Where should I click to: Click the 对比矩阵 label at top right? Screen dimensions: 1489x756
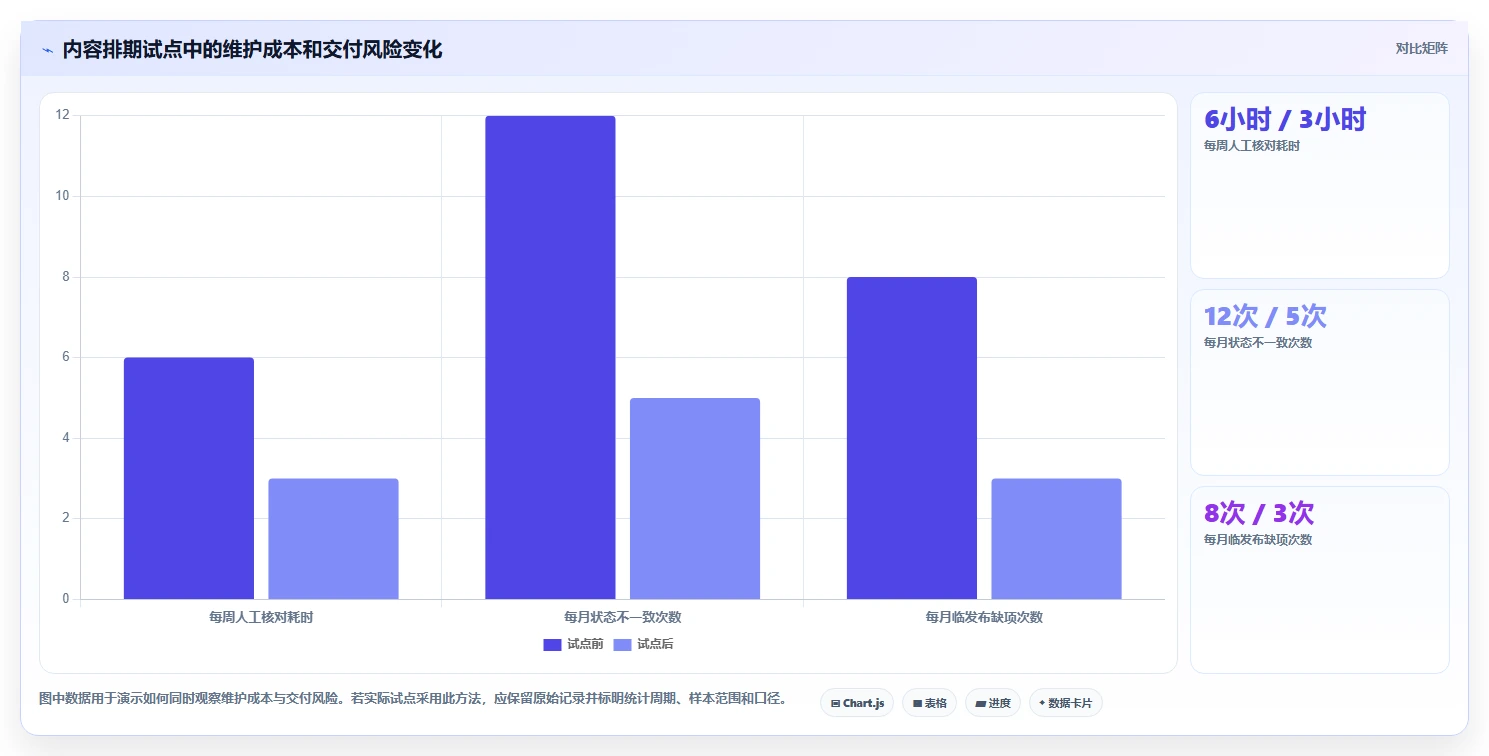coord(1422,49)
